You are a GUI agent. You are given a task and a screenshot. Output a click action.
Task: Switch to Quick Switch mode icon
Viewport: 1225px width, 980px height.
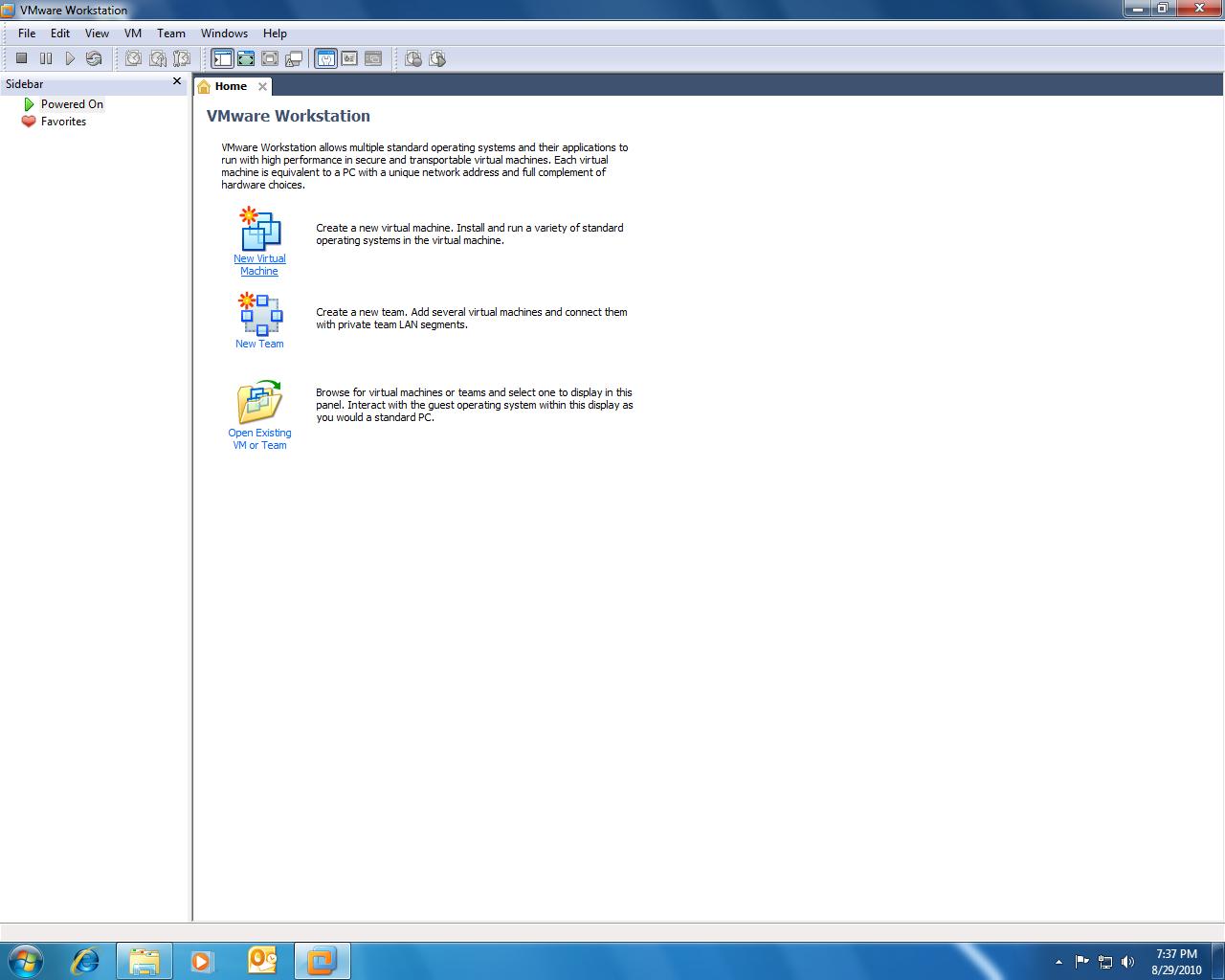(246, 58)
